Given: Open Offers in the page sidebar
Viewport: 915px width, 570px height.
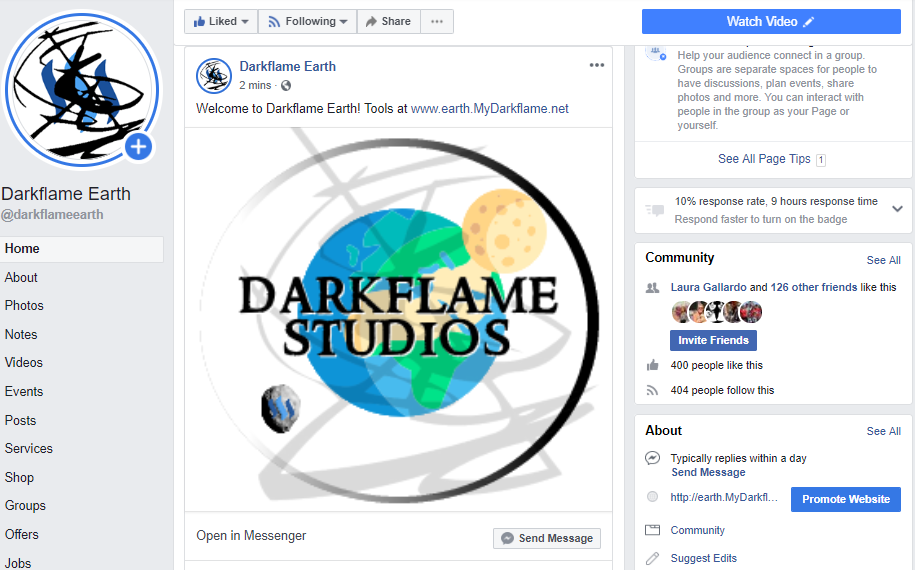Looking at the screenshot, I should [22, 534].
